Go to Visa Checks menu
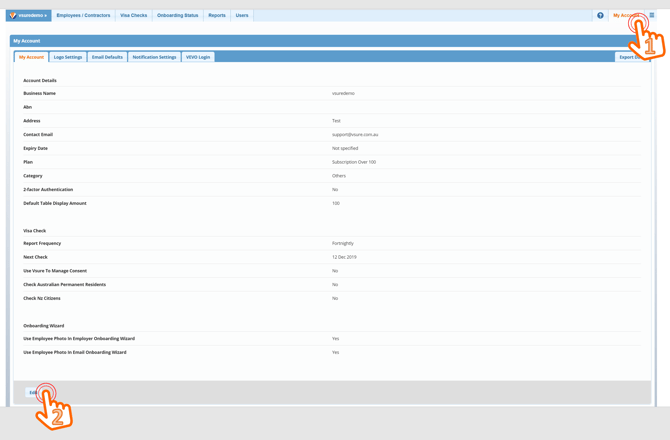 coord(133,16)
